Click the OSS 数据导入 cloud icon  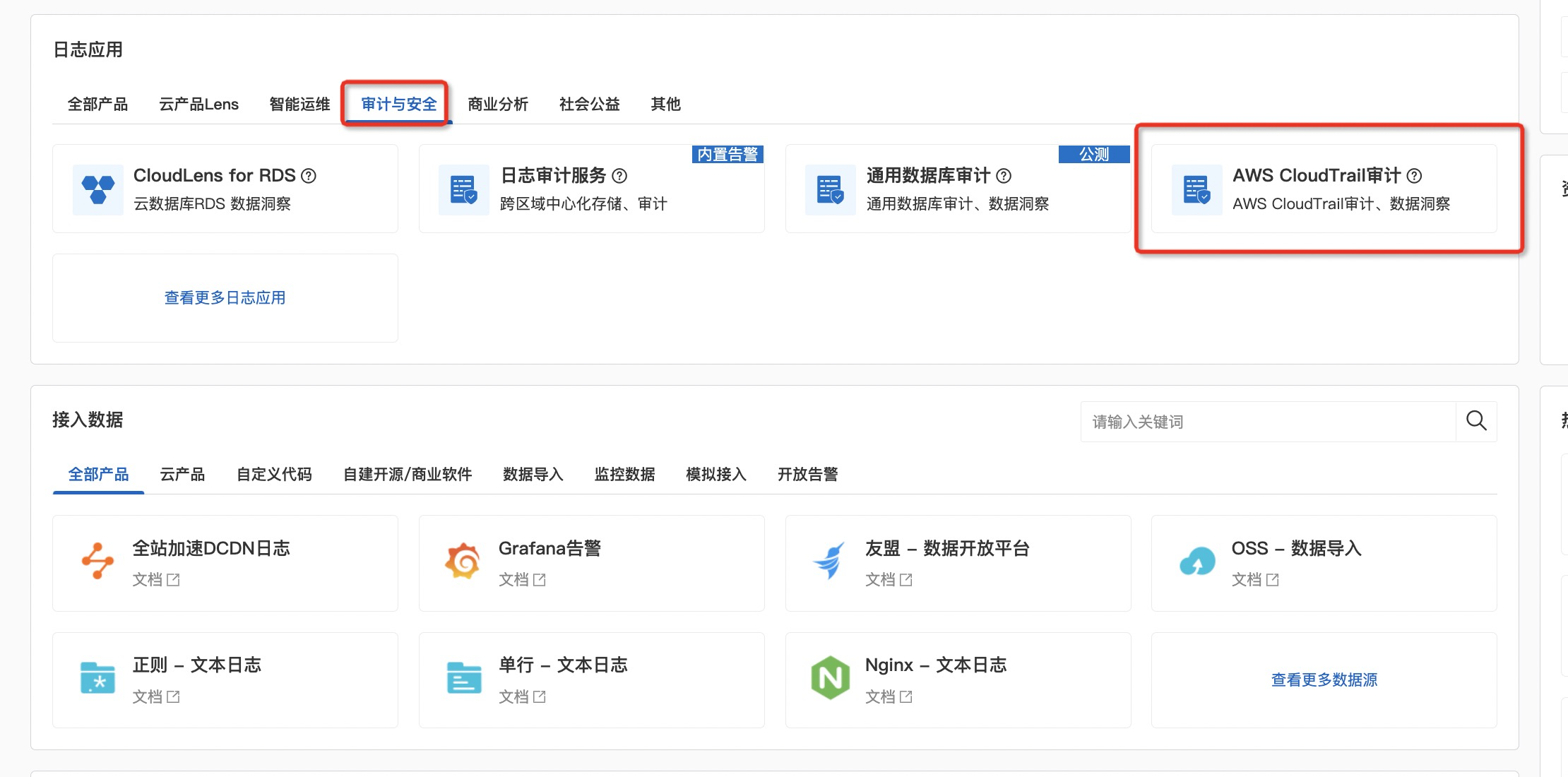click(x=1197, y=562)
